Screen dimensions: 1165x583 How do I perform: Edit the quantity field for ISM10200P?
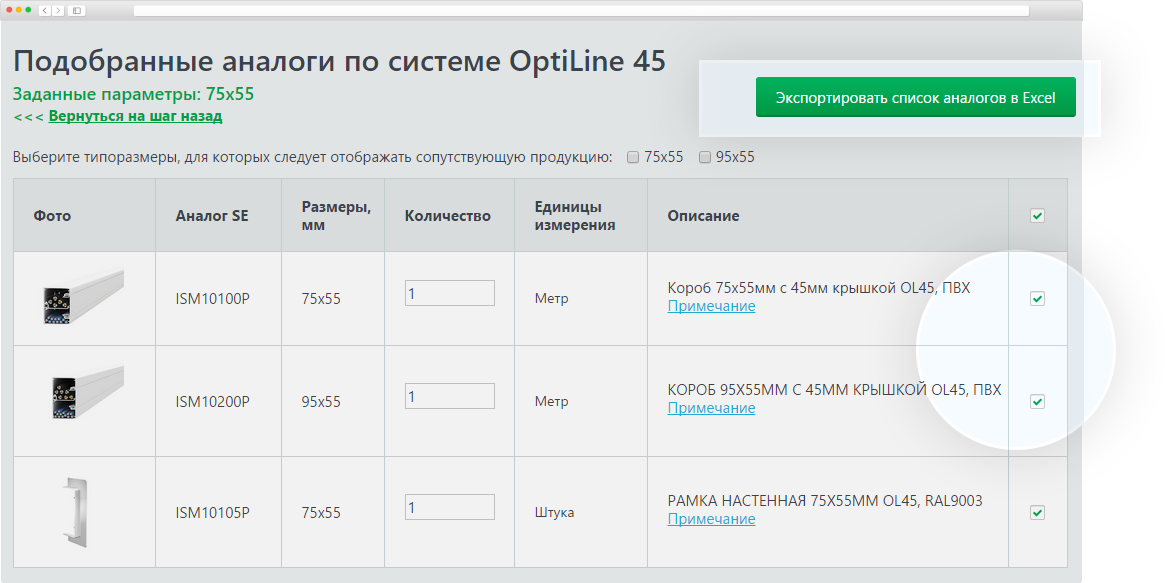point(450,396)
